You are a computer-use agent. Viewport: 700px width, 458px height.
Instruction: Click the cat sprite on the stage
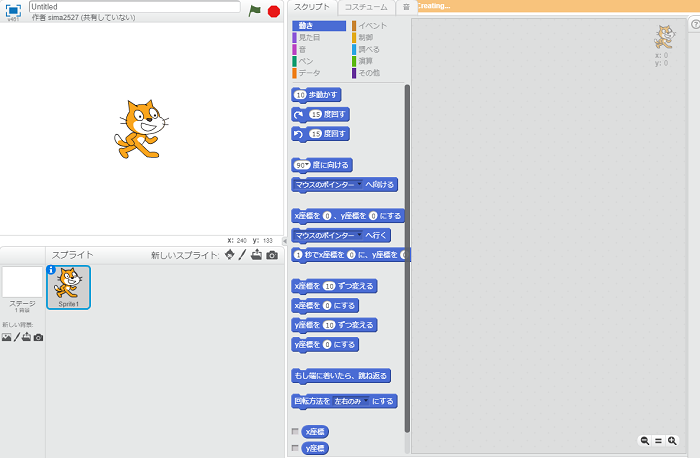click(140, 129)
